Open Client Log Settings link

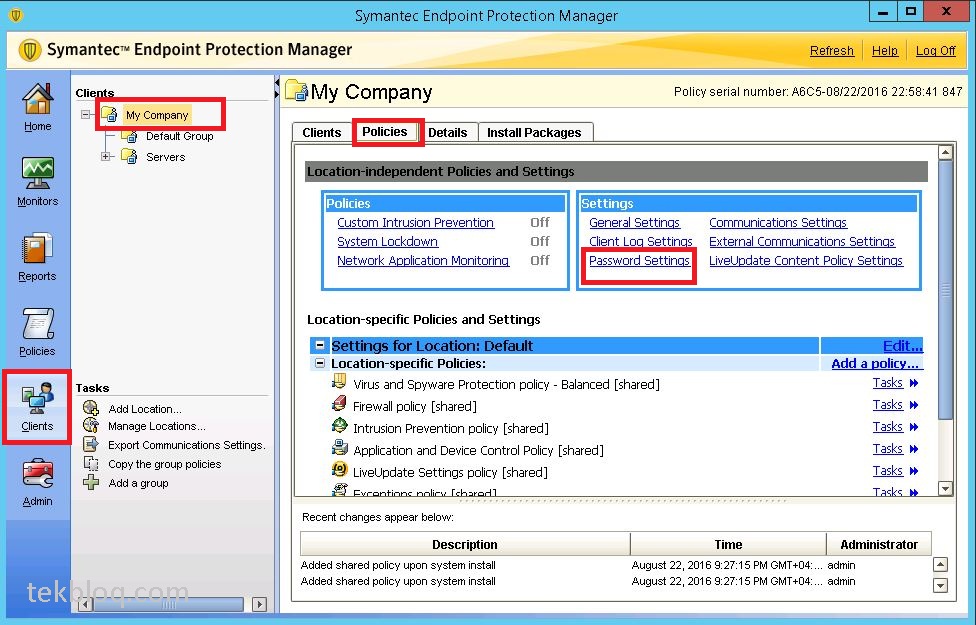coord(640,241)
